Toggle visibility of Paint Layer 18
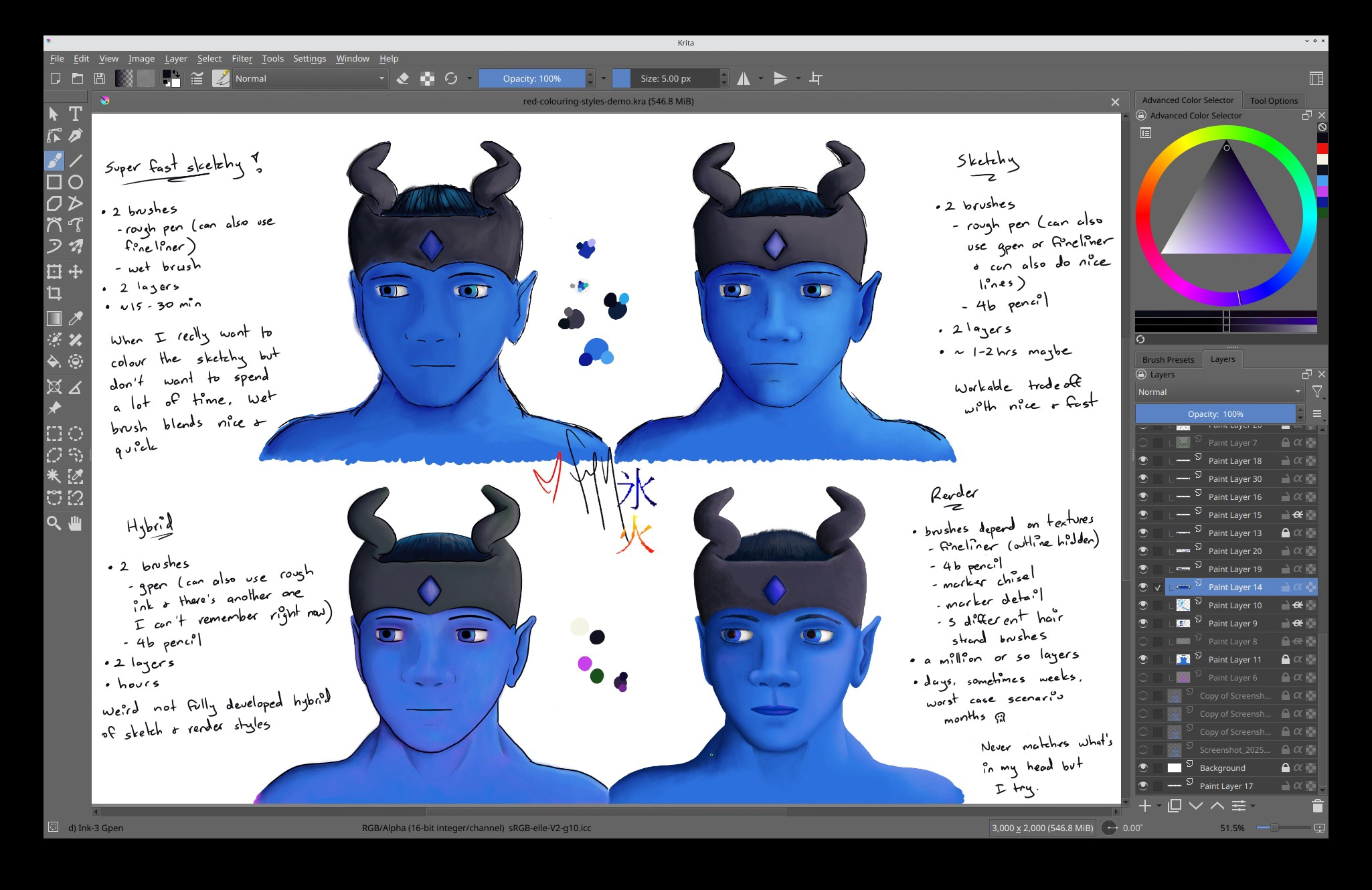This screenshot has height=890, width=1372. (1142, 460)
